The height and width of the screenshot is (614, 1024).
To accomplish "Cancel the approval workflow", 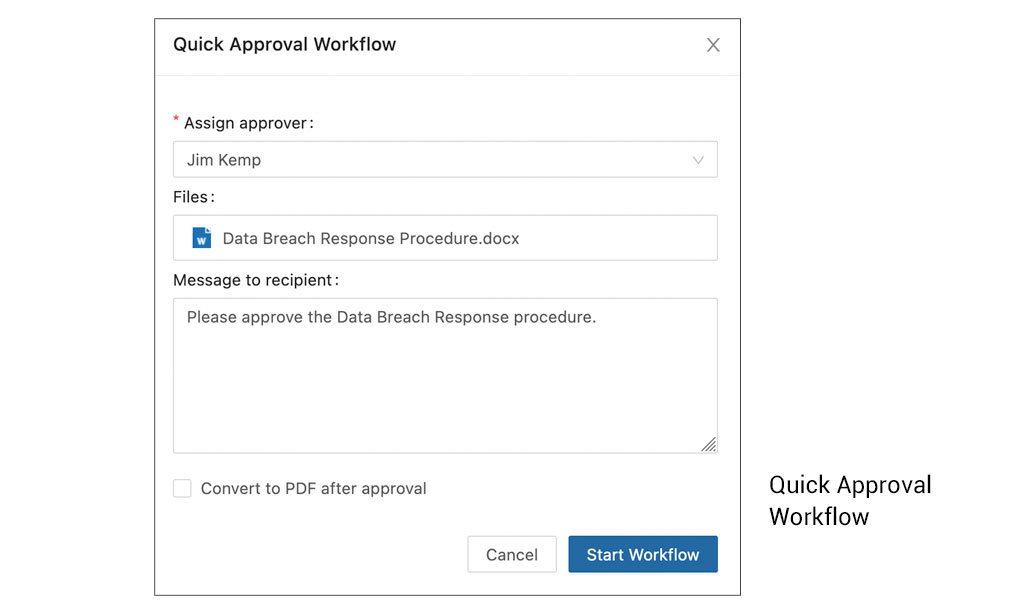I will (511, 554).
